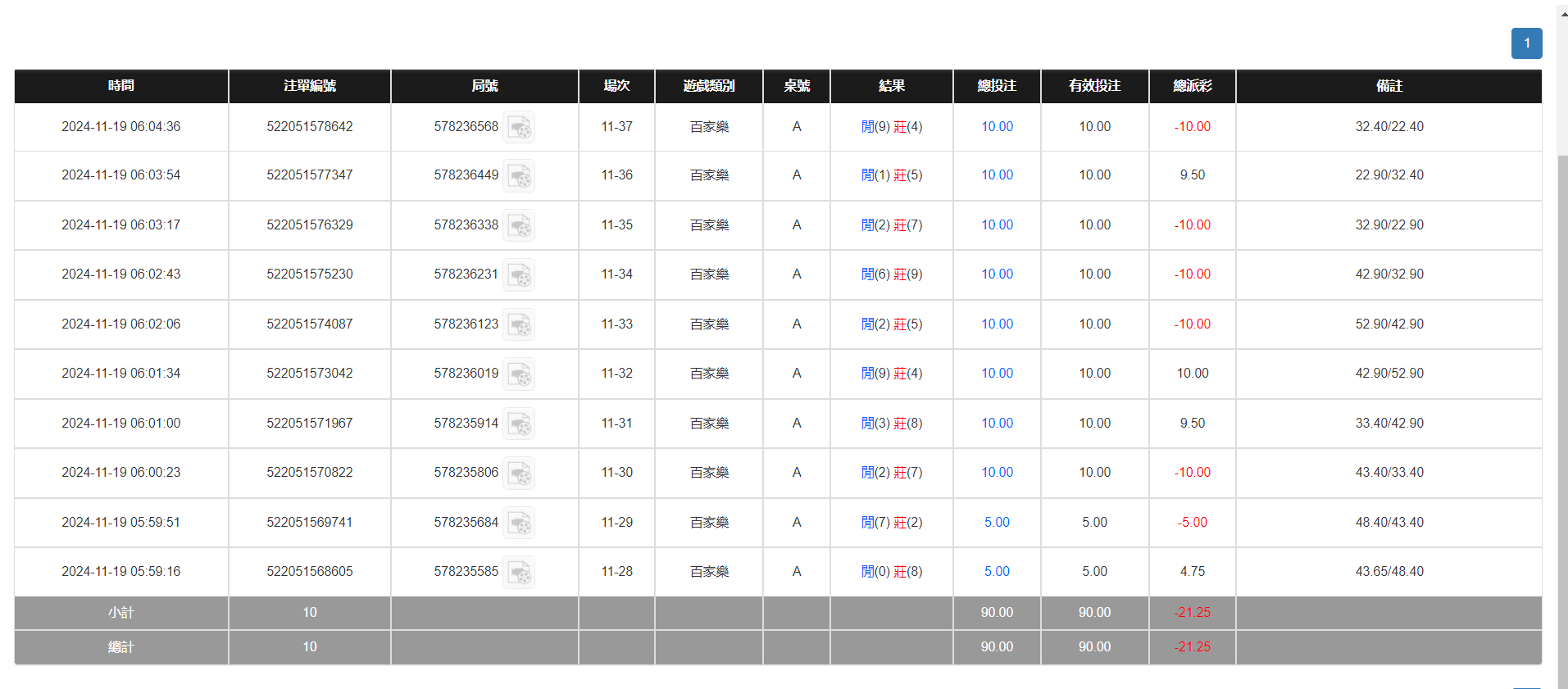Open total bet link for order 522051577347

point(997,175)
